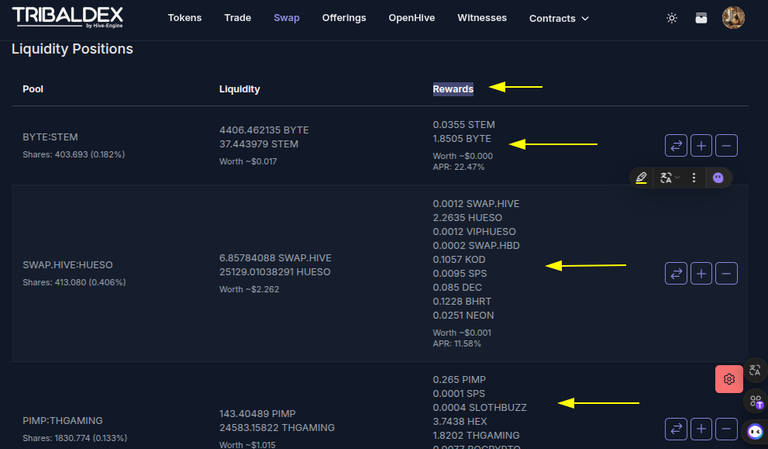Viewport: 768px width, 449px height.
Task: Toggle the light theme sun icon
Action: [672, 18]
